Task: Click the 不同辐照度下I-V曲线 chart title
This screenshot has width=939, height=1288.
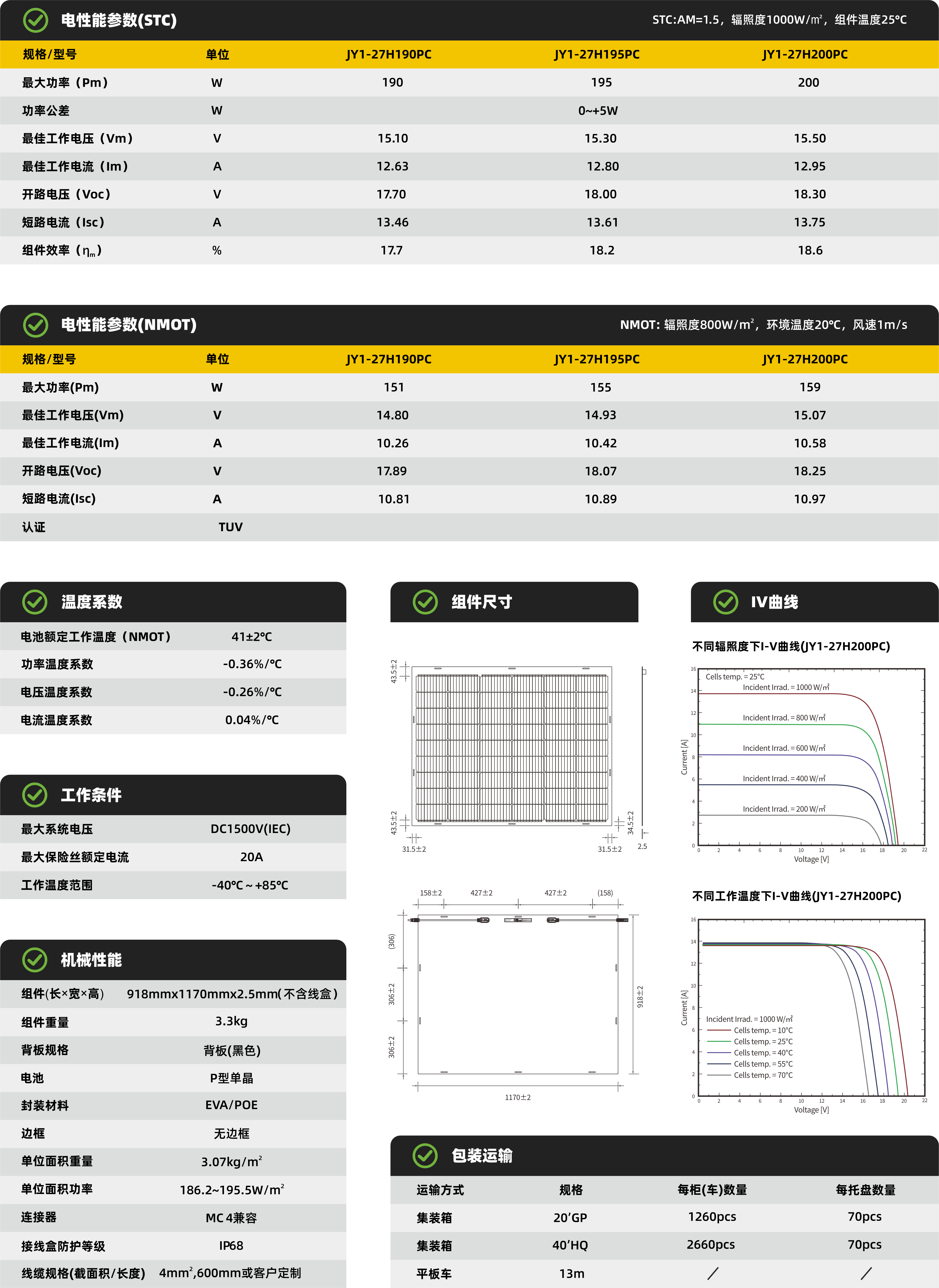Action: point(791,646)
